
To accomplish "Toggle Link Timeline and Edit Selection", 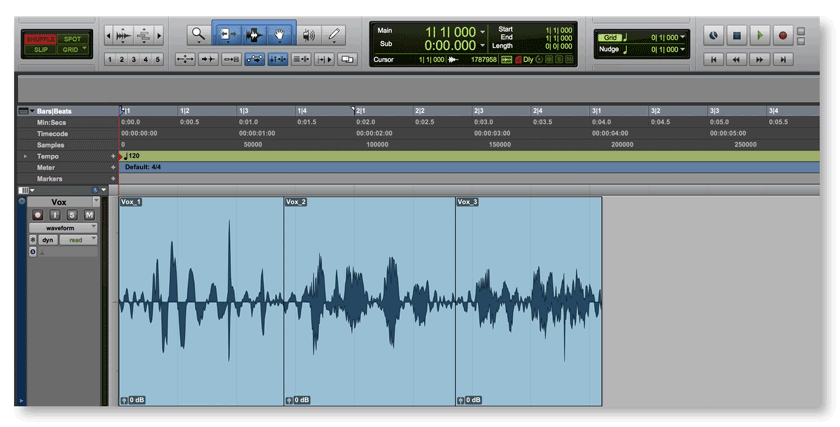I will [278, 59].
